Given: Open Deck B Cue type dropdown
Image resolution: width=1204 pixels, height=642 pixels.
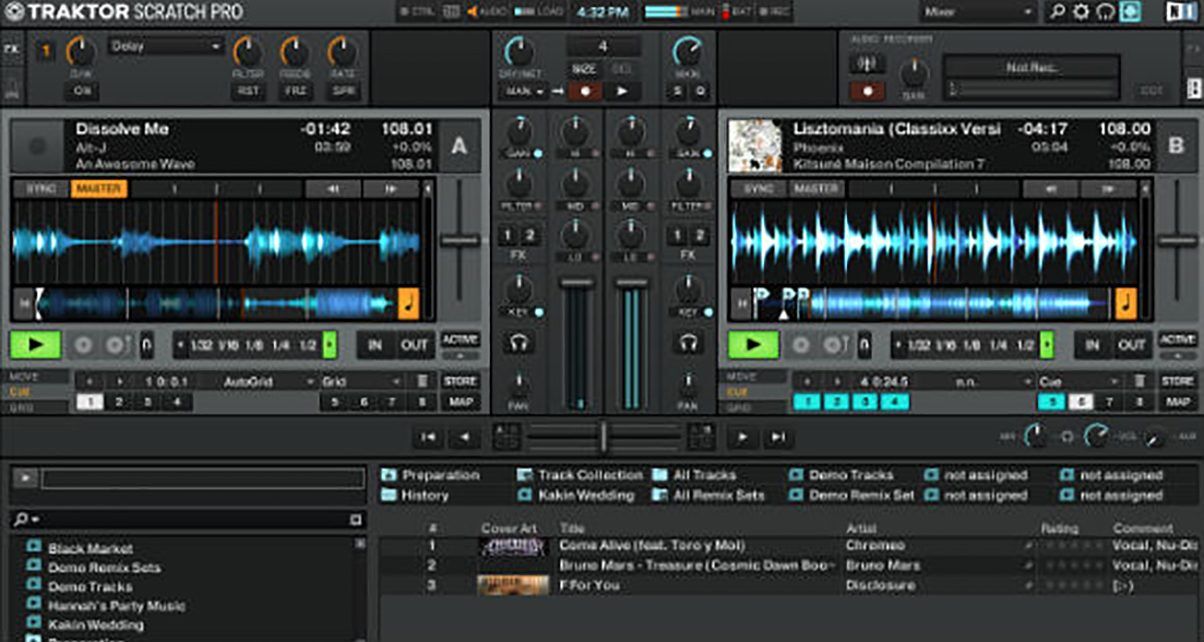Looking at the screenshot, I should coord(1079,381).
